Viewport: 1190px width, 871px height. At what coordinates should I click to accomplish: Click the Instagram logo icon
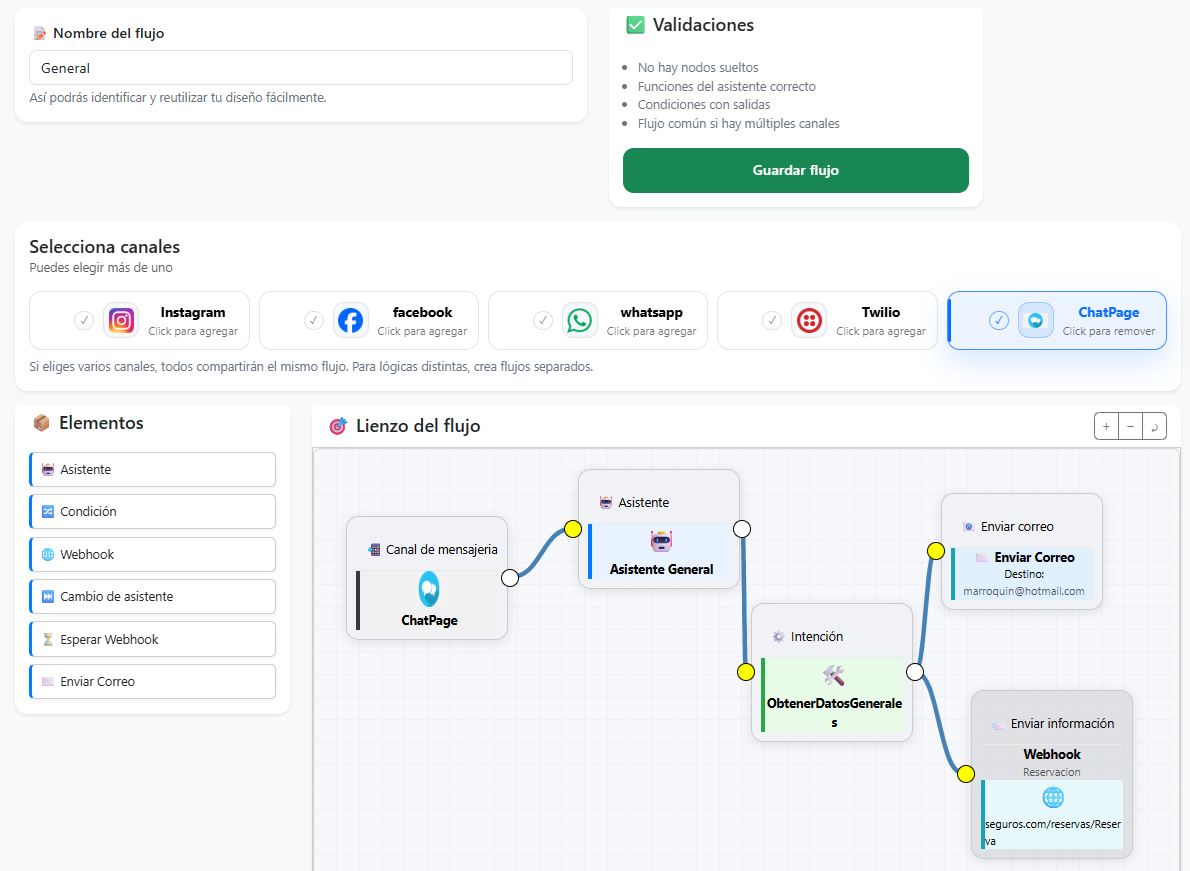[121, 320]
